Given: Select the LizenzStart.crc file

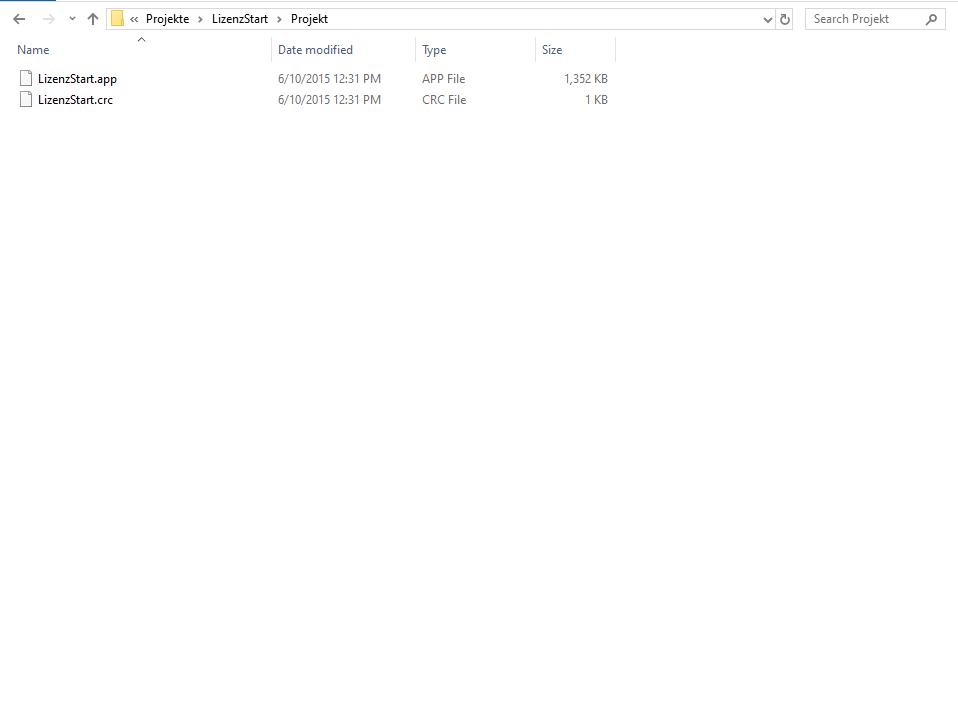Looking at the screenshot, I should pyautogui.click(x=75, y=100).
